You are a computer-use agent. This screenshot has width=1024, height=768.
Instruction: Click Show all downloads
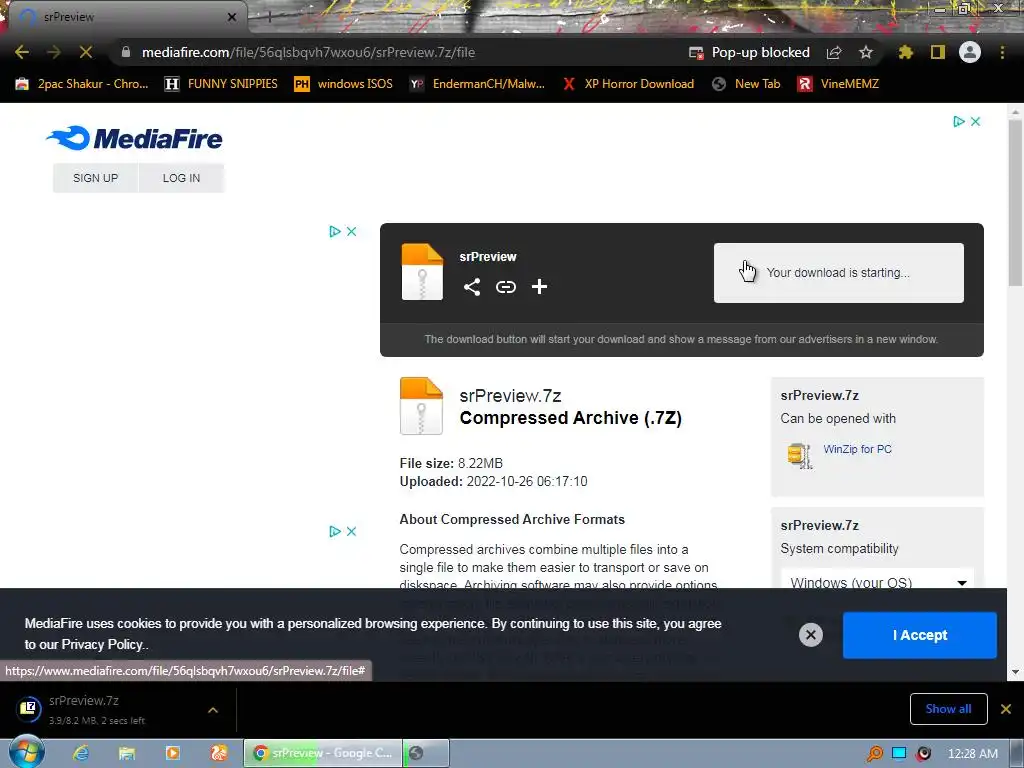(x=948, y=709)
